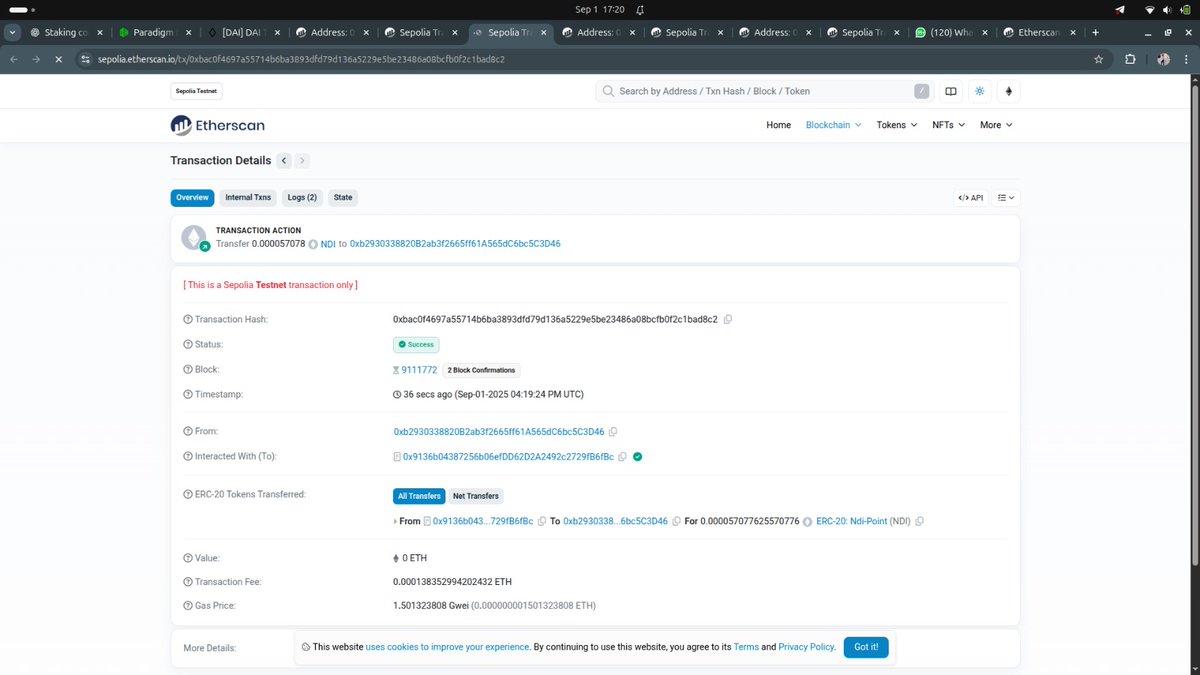Image resolution: width=1200 pixels, height=675 pixels.
Task: Open a new browser tab with the plus button
Action: [x=1096, y=32]
